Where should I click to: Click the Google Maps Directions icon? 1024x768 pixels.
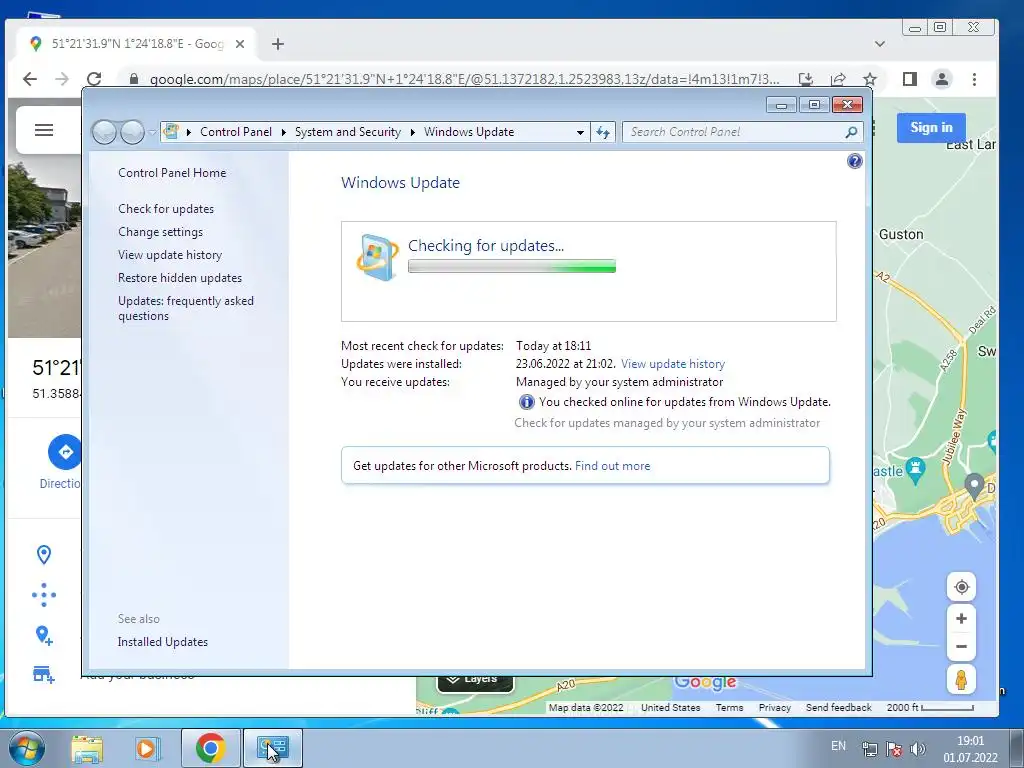tap(65, 452)
